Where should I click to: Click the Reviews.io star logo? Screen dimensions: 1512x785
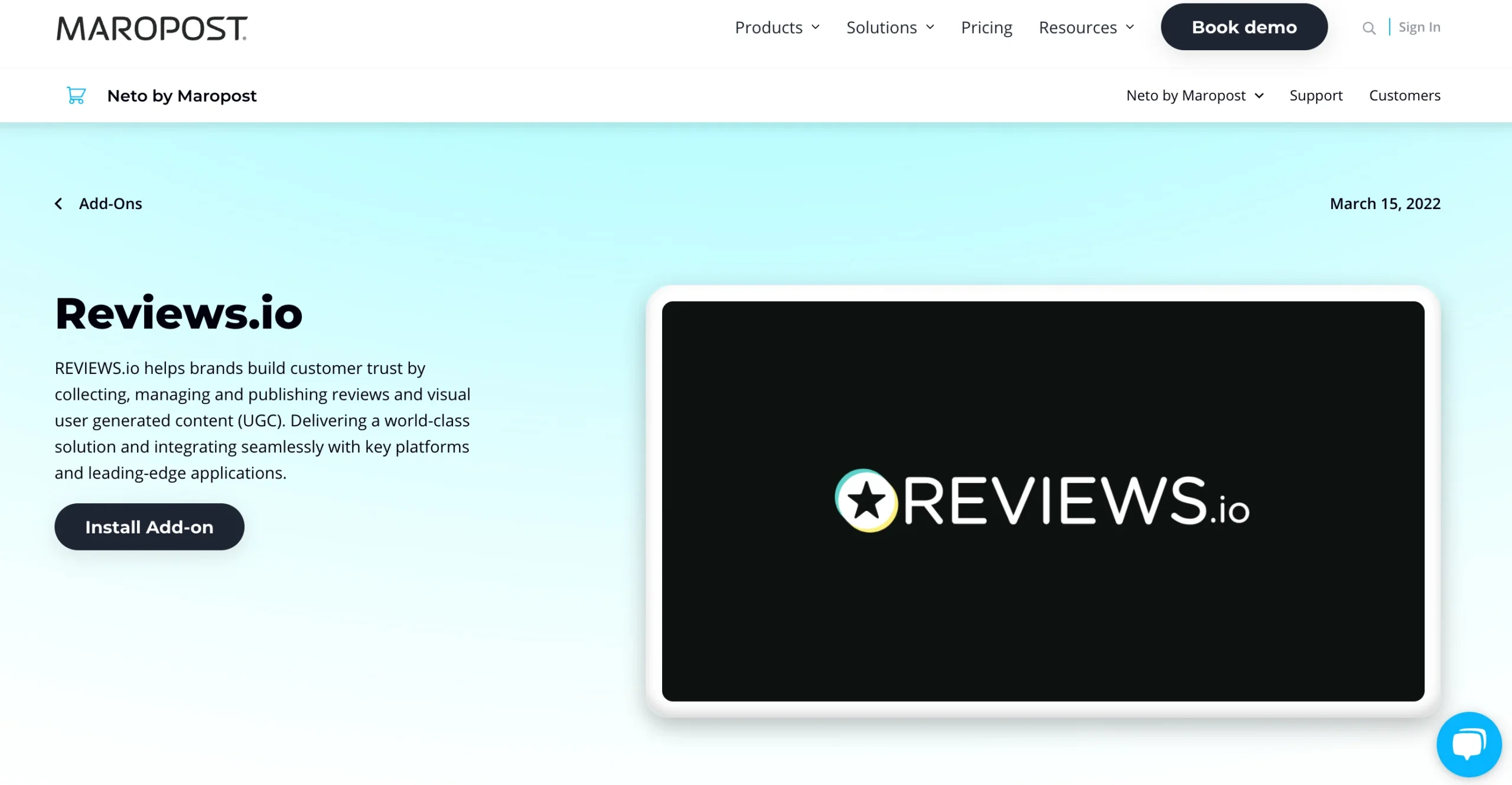coord(866,499)
